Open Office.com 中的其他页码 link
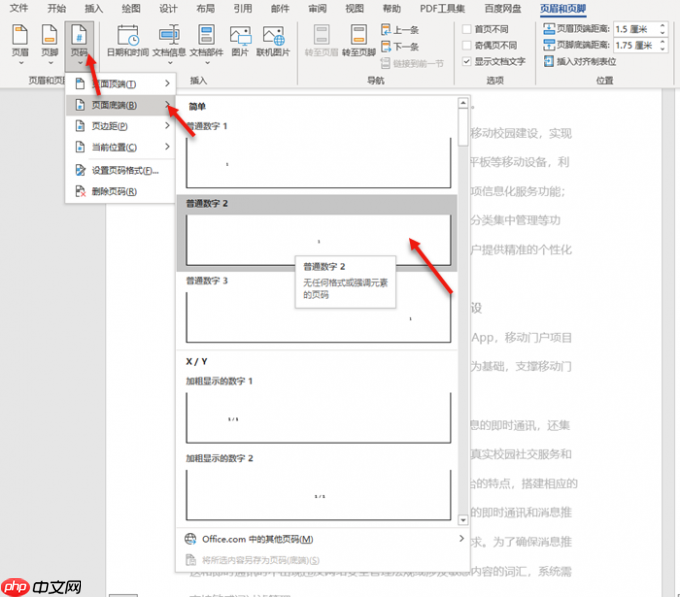680x597 pixels. [x=258, y=539]
